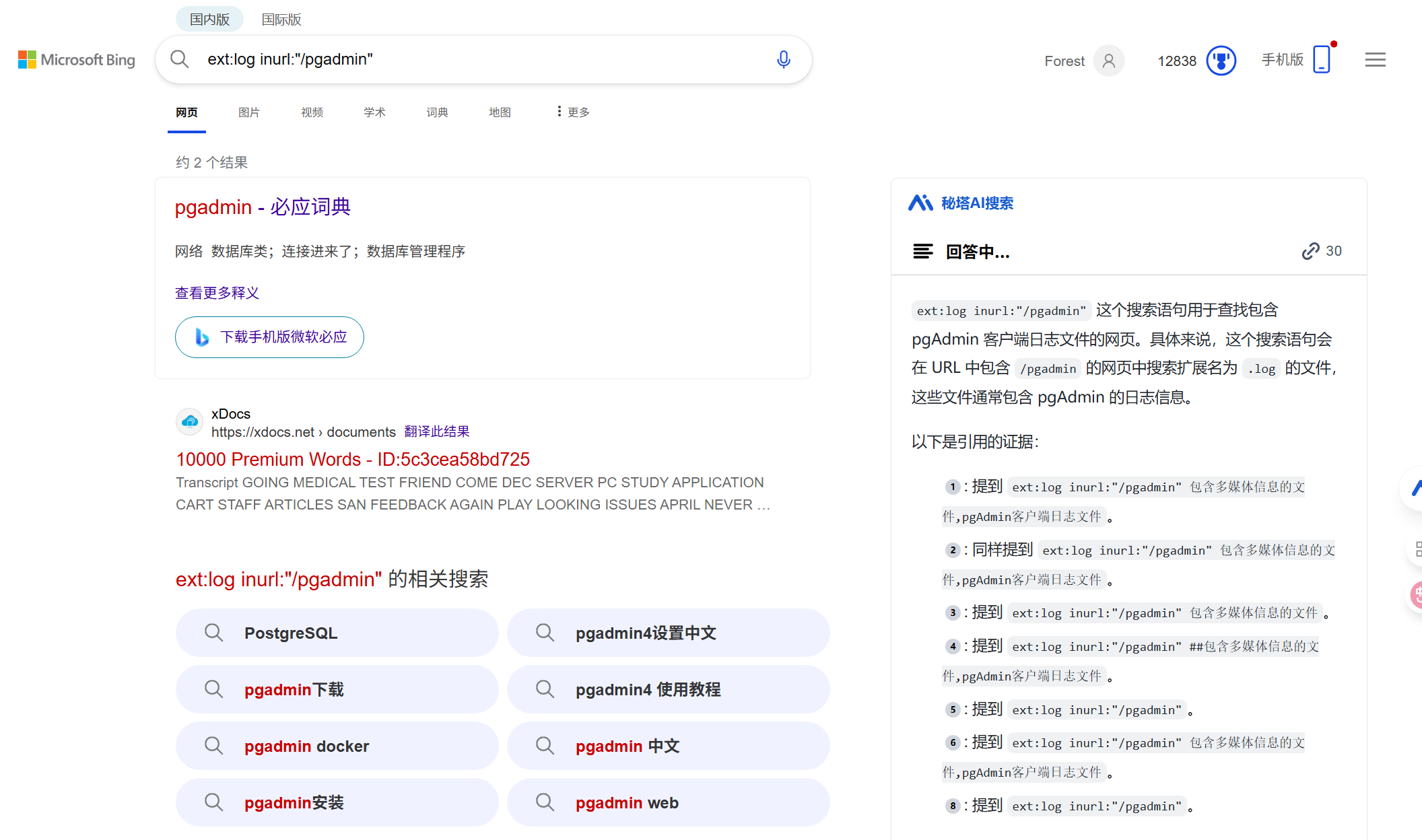Click the Microsoft Bing logo
The height and width of the screenshot is (840, 1422).
point(77,60)
